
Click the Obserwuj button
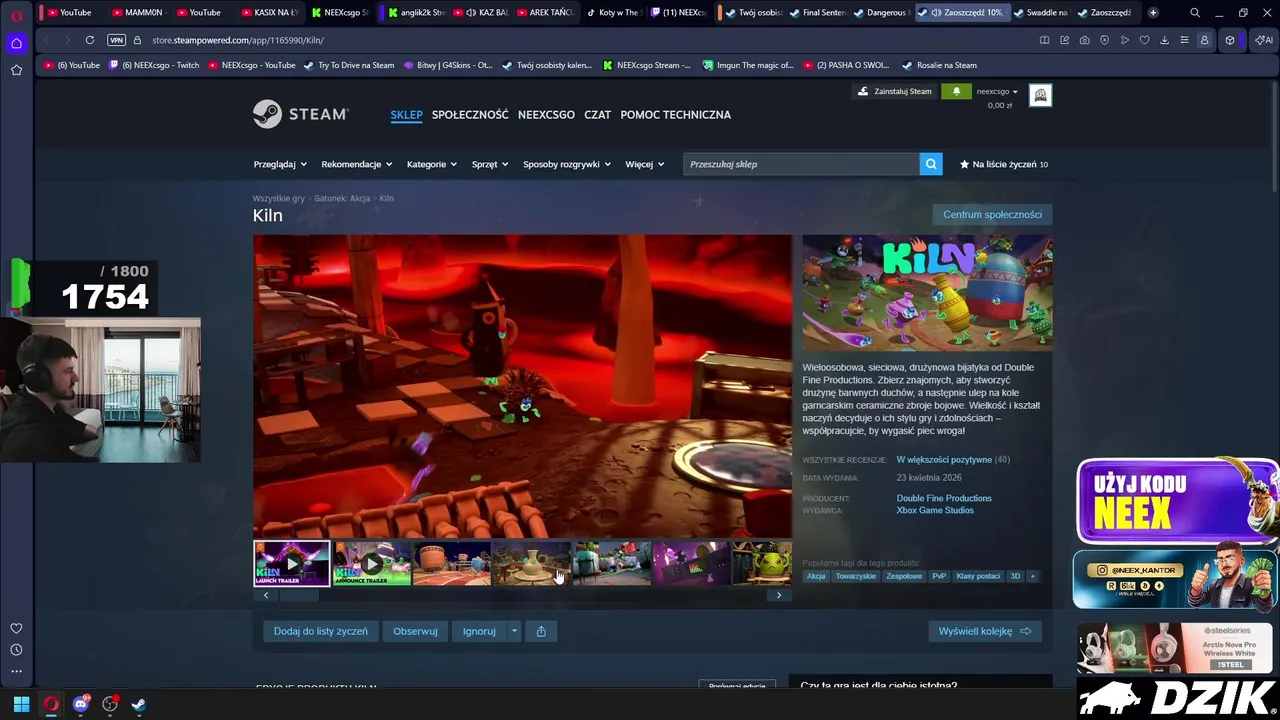click(415, 631)
